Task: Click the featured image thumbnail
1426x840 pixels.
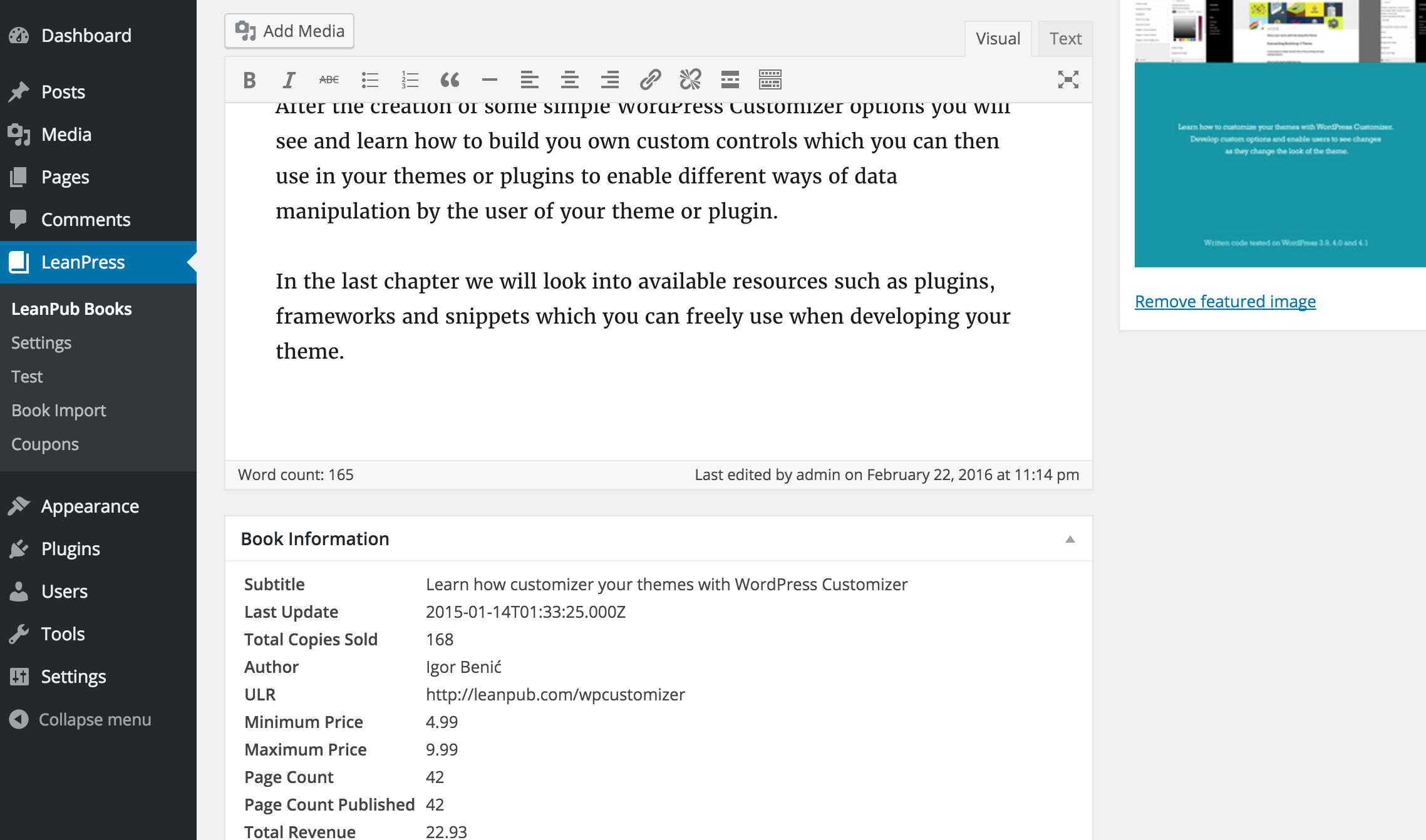Action: [1280, 133]
